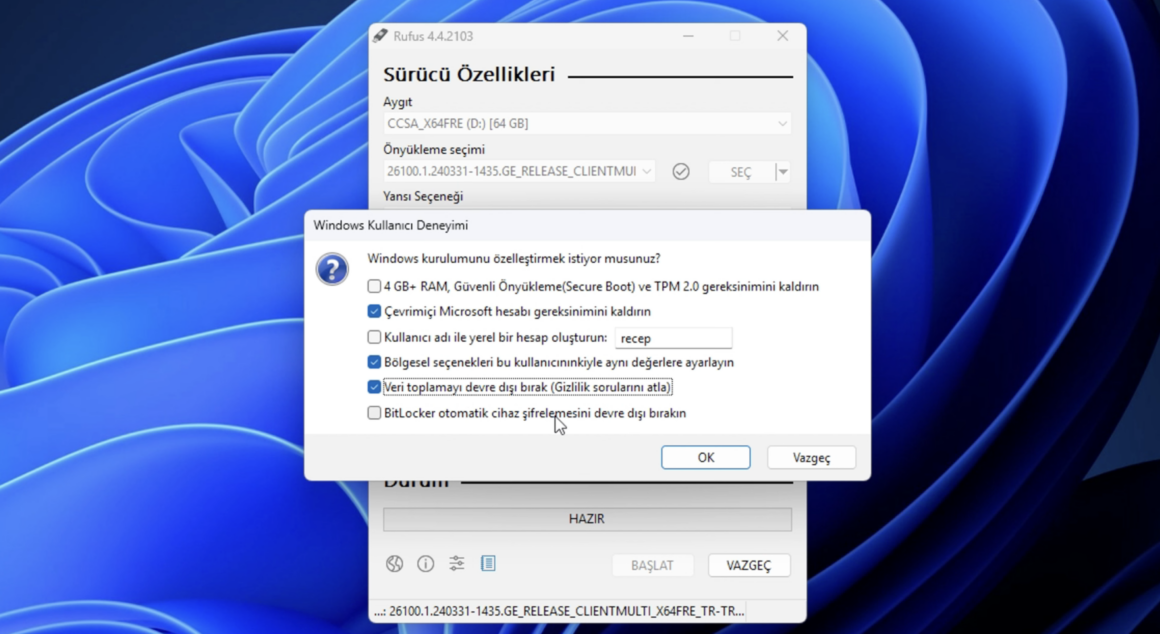Click the VAZGEÇ button in Rufus window
The width and height of the screenshot is (1160, 634).
[749, 565]
